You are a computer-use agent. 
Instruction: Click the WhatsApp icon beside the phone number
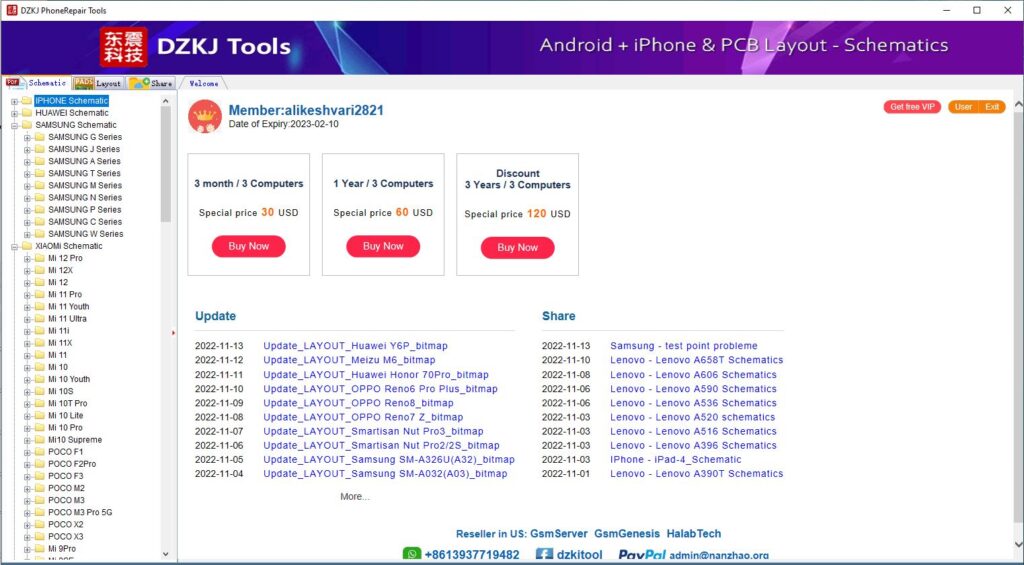click(412, 555)
